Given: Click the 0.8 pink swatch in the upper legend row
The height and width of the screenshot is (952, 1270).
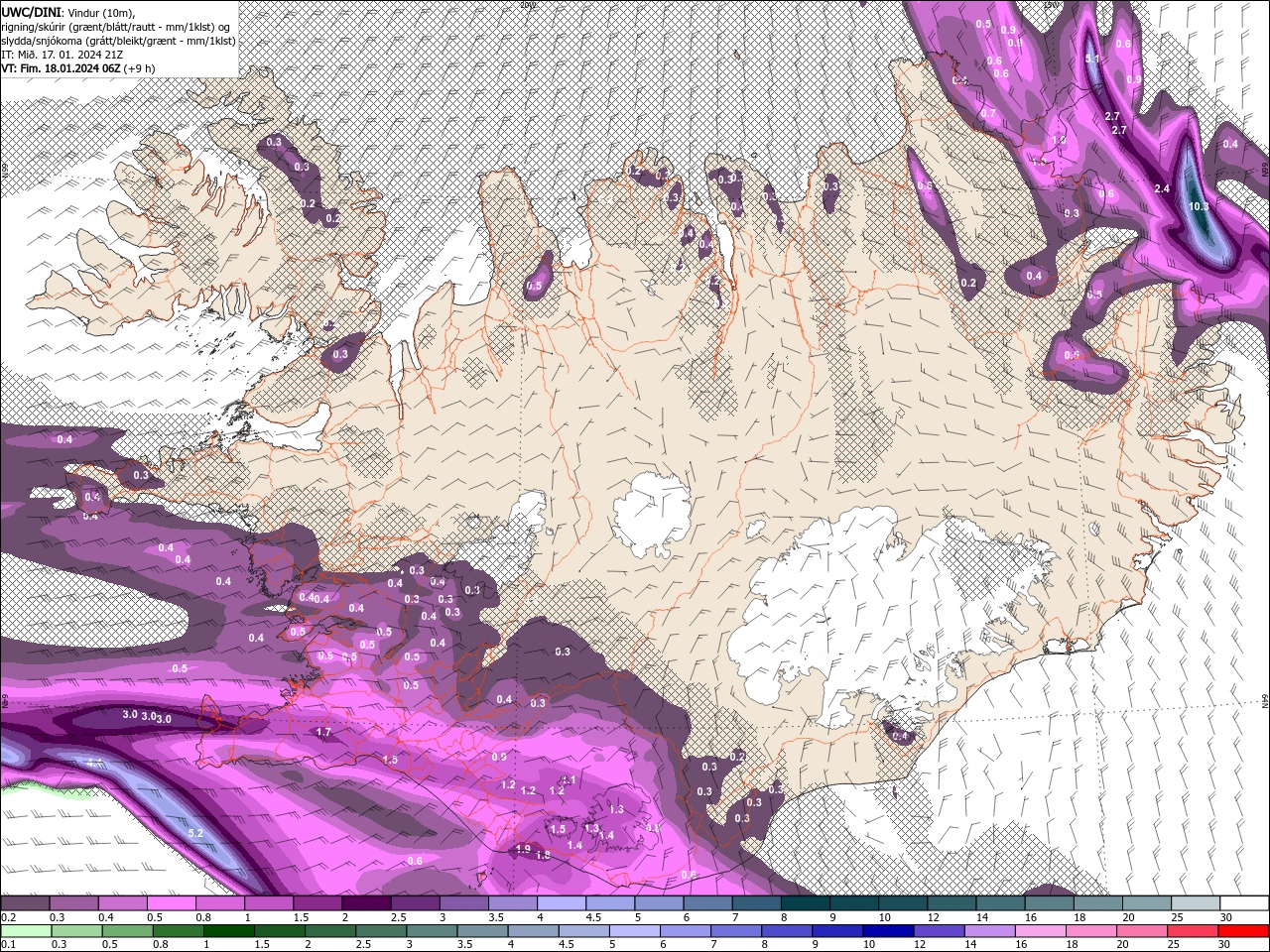Looking at the screenshot, I should [x=219, y=903].
